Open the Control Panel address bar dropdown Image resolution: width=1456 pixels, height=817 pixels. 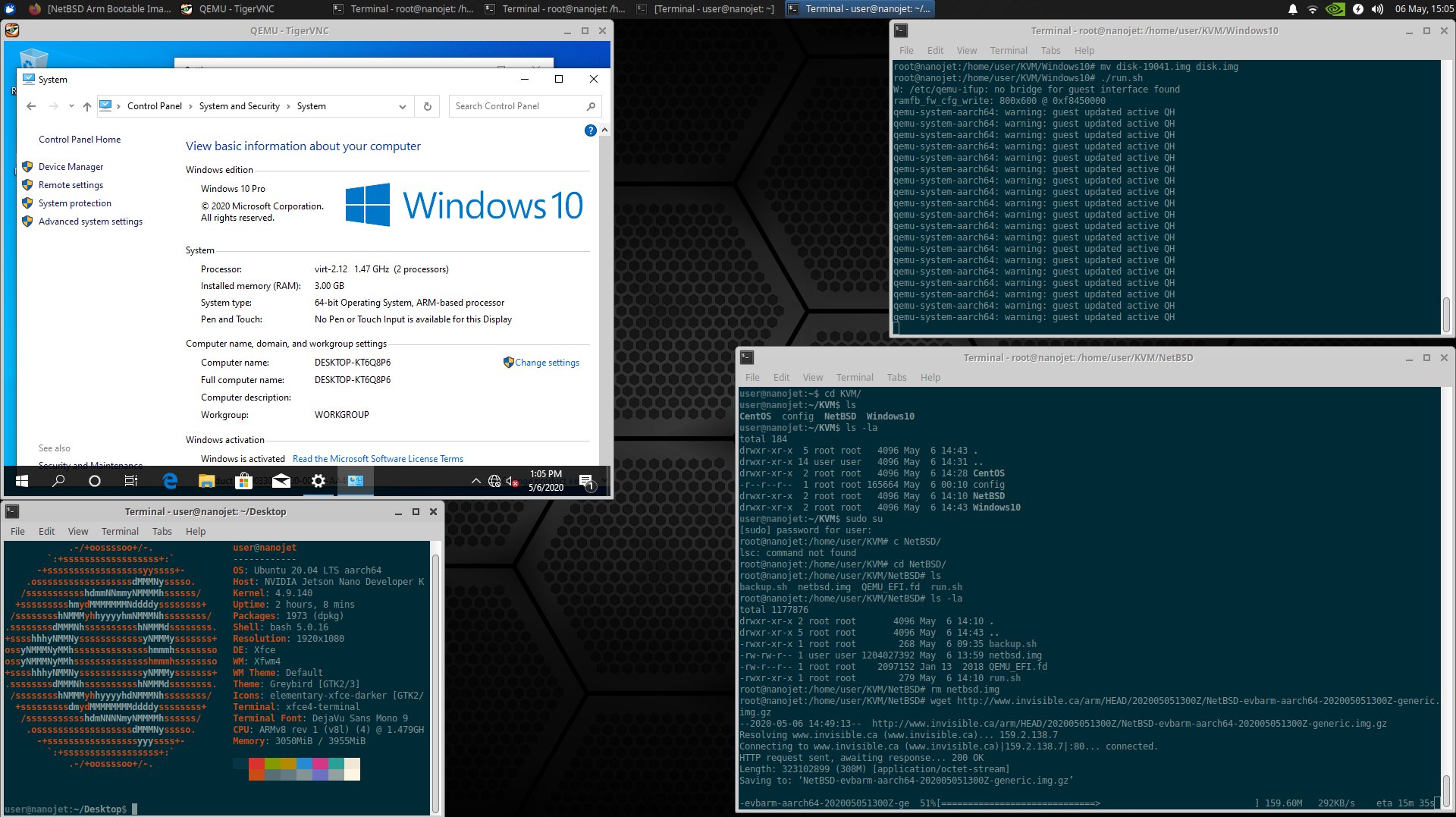coord(402,106)
